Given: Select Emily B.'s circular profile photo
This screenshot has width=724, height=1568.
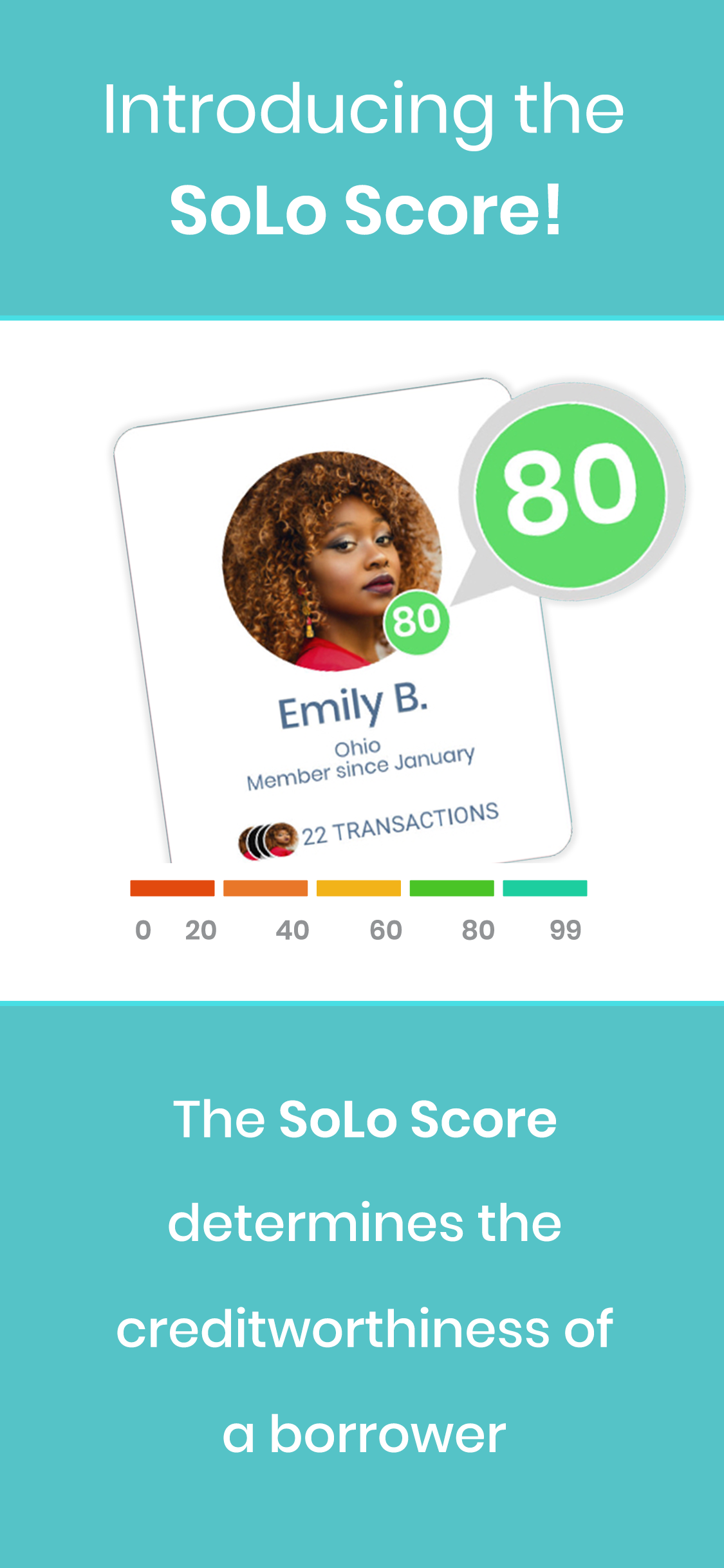Looking at the screenshot, I should (x=332, y=561).
